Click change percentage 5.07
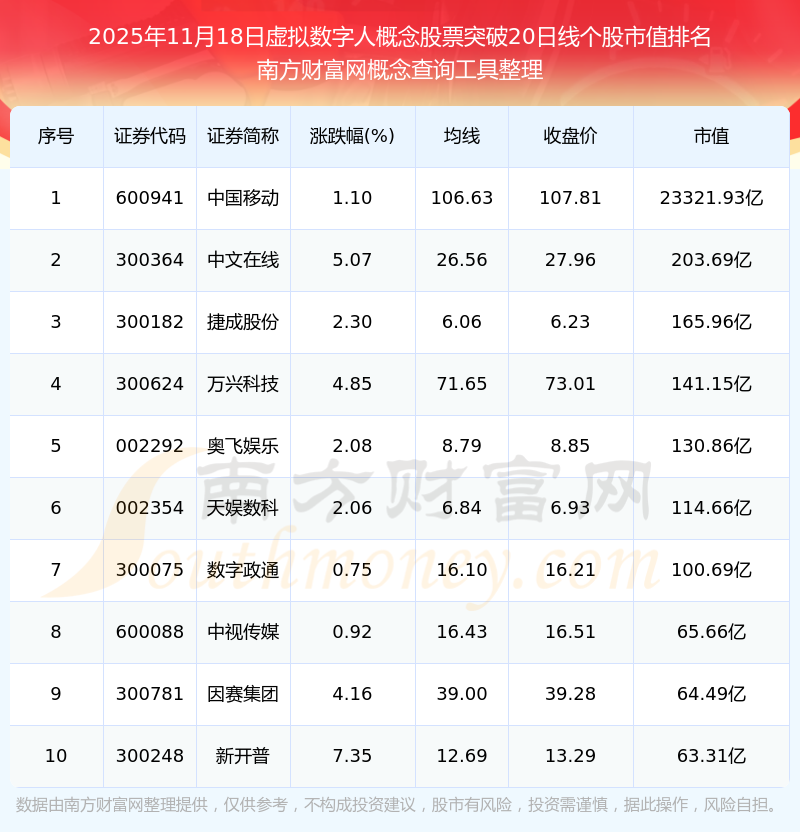Image resolution: width=800 pixels, height=832 pixels. [352, 260]
